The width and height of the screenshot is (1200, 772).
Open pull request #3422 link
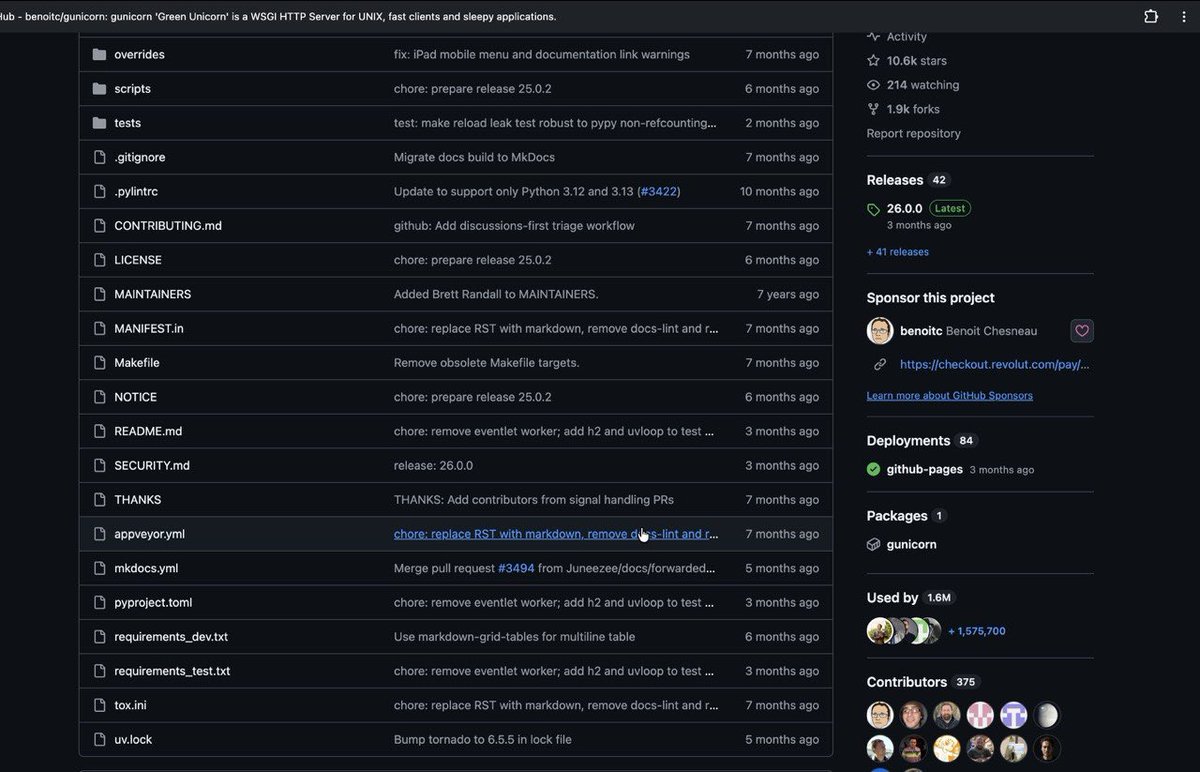[x=658, y=191]
